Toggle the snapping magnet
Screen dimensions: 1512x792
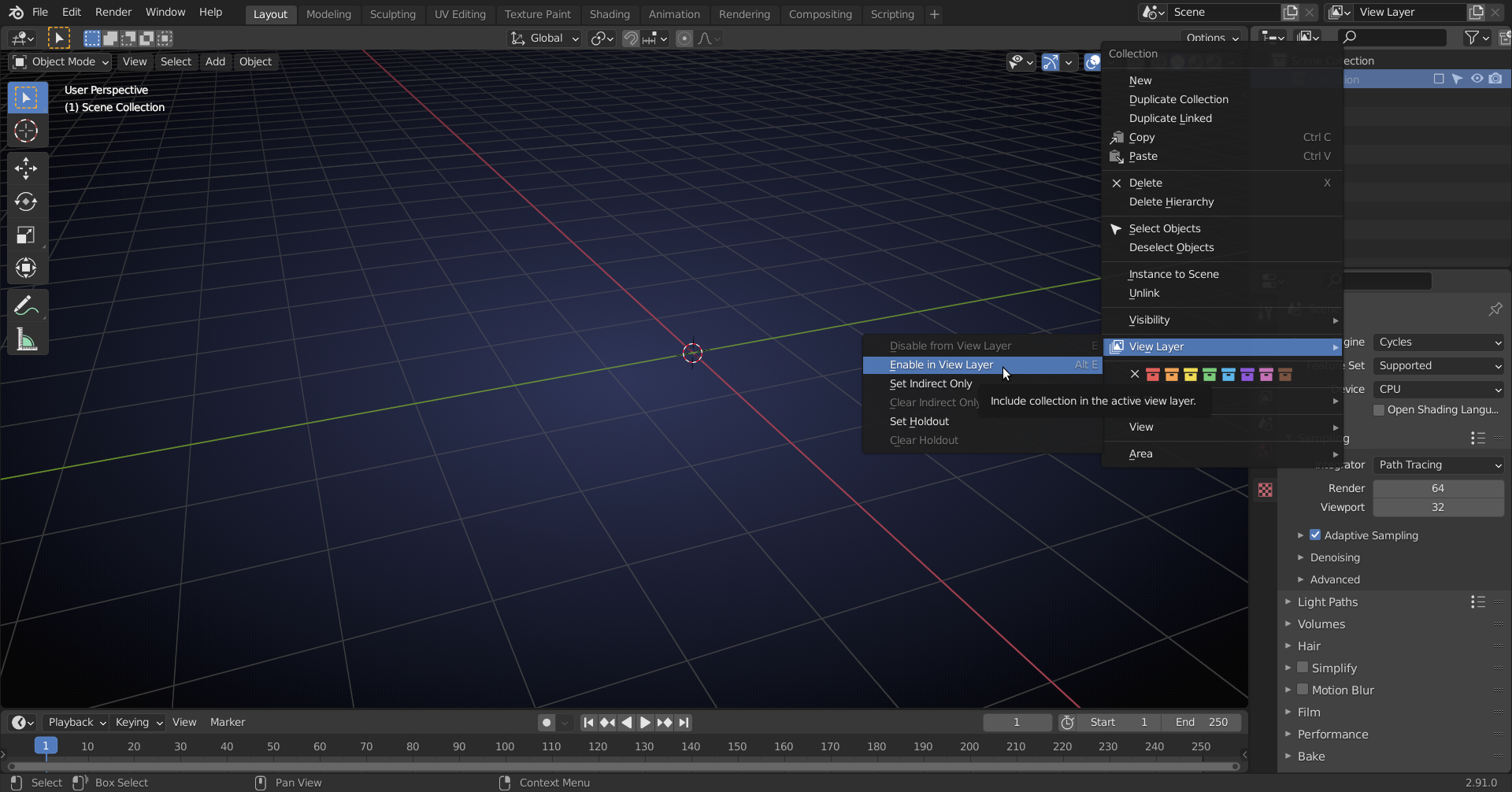pos(631,39)
